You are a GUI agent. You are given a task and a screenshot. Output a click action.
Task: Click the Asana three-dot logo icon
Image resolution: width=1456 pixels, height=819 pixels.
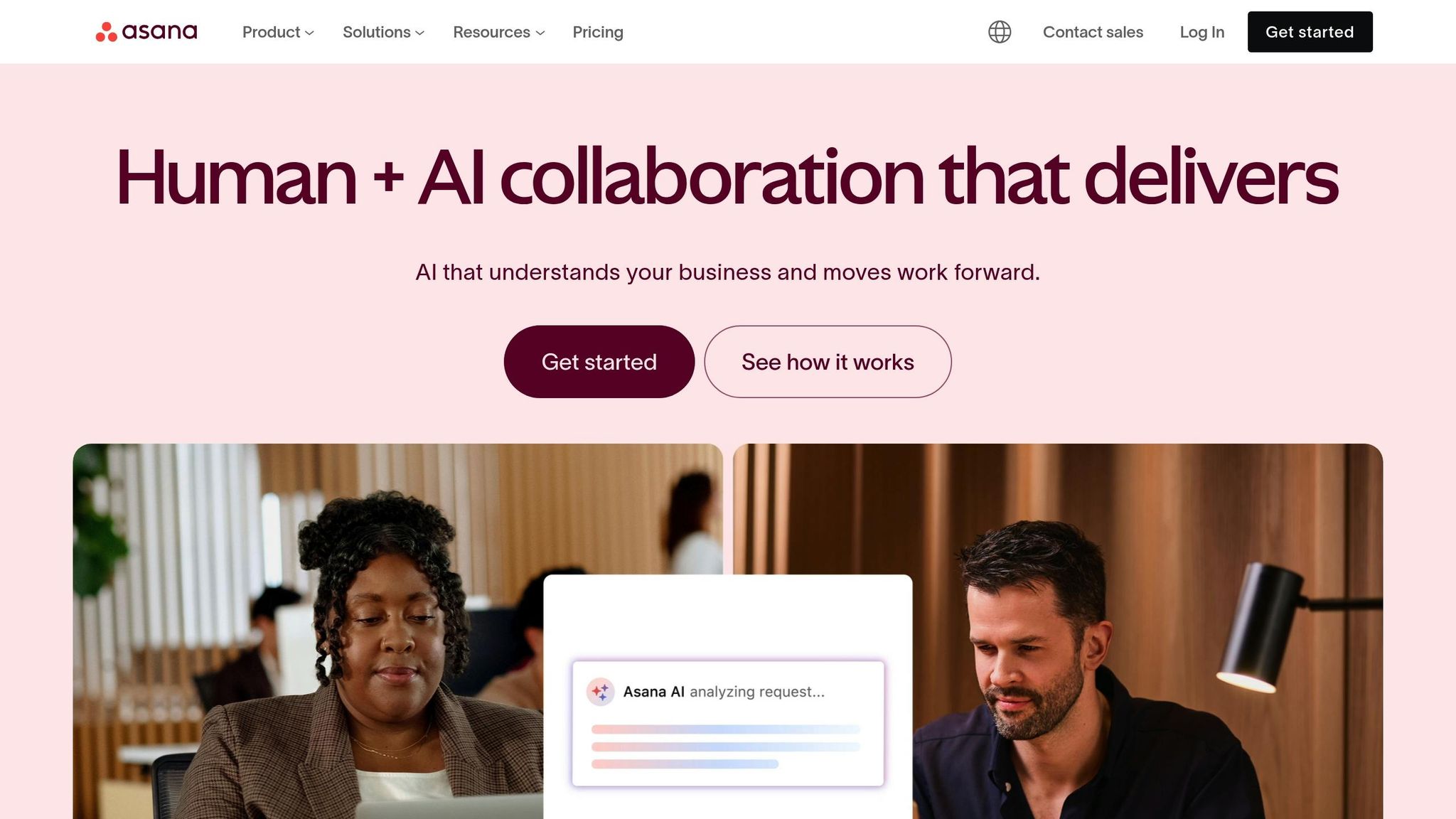coord(107,32)
